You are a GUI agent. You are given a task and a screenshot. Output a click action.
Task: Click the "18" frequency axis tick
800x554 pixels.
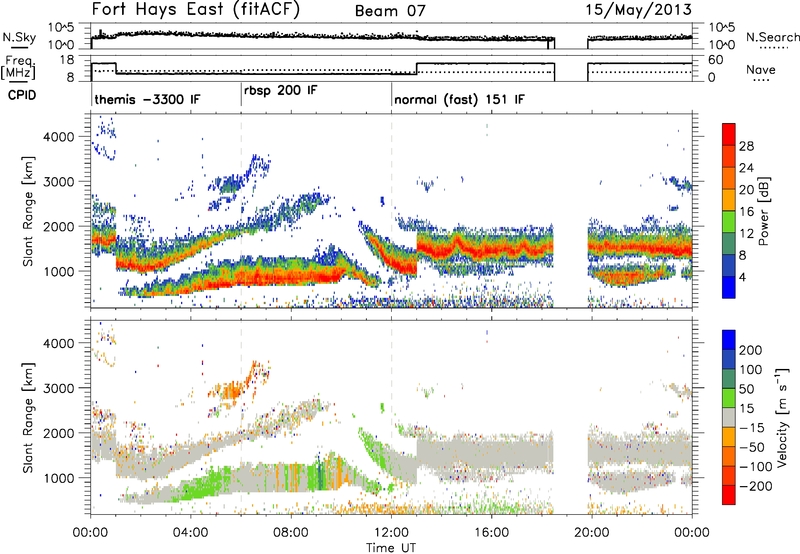coord(67,60)
